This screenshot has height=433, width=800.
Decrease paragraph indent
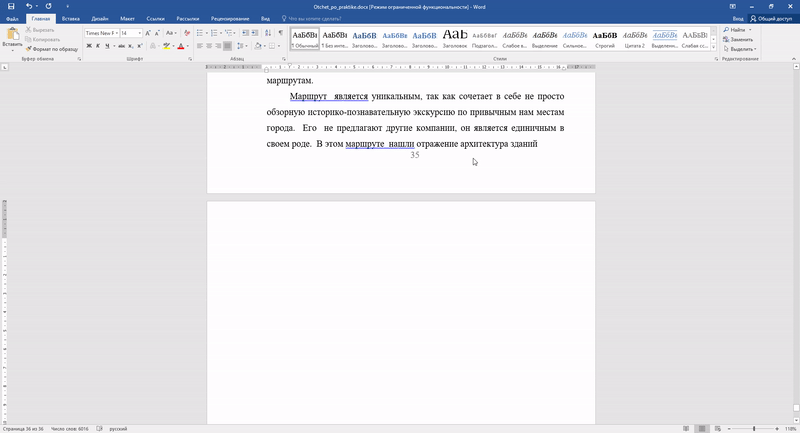(245, 33)
